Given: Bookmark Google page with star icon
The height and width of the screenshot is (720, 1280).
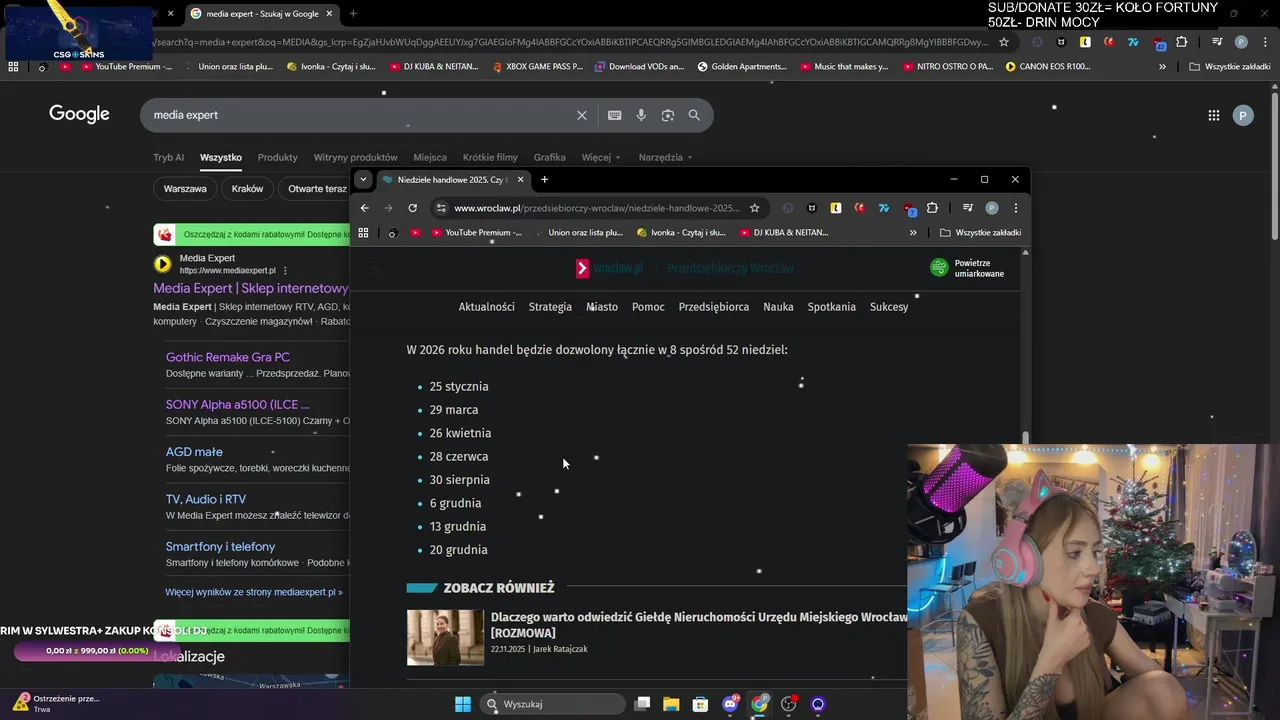Looking at the screenshot, I should [x=1004, y=42].
